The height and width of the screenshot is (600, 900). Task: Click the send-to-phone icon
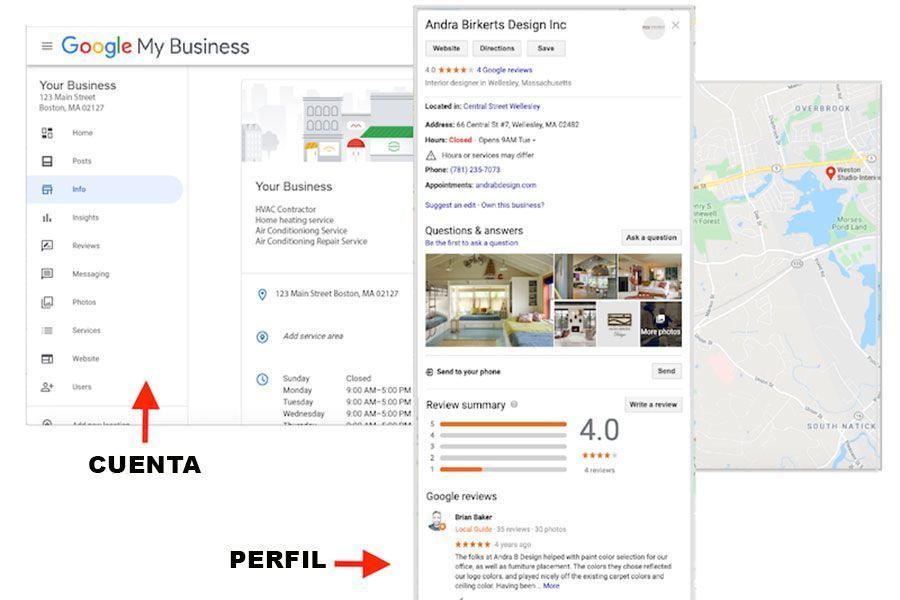pos(429,372)
